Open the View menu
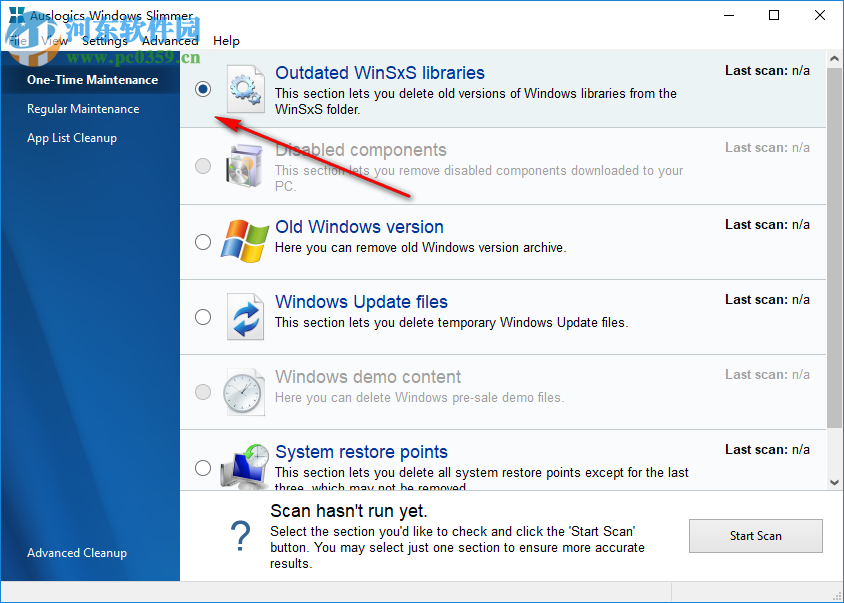Screen dimensions: 844x603 pos(55,41)
